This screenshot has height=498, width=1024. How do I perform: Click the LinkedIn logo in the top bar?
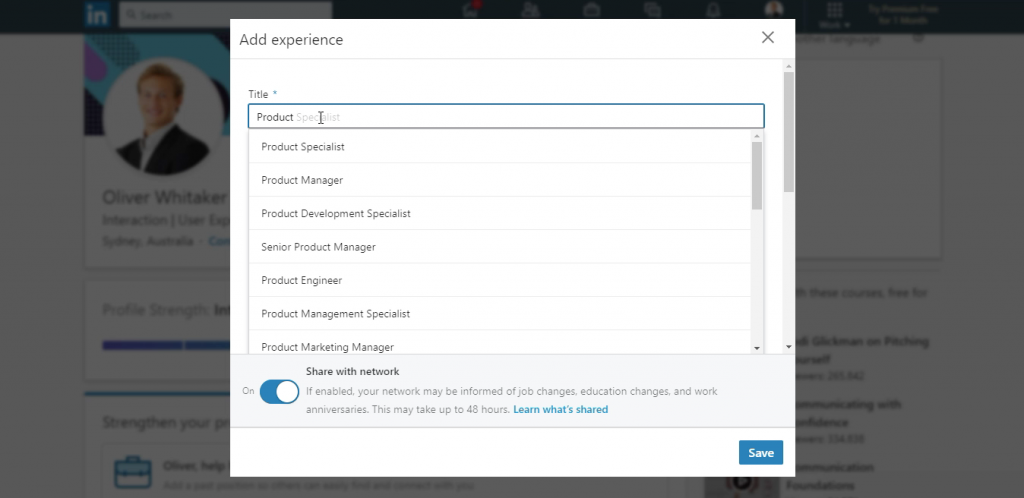pos(97,14)
